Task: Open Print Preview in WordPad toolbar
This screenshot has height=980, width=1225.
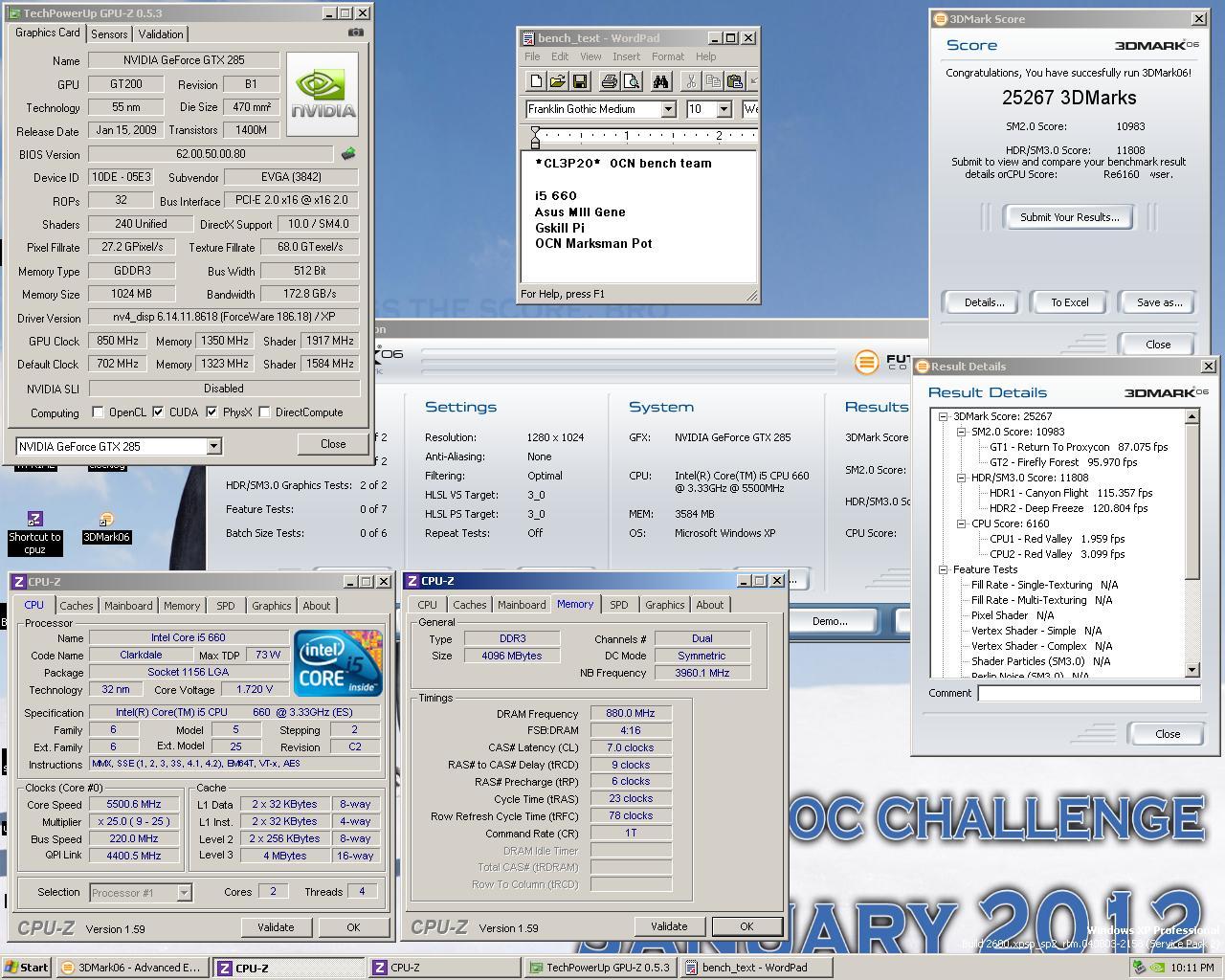Action: coord(632,82)
